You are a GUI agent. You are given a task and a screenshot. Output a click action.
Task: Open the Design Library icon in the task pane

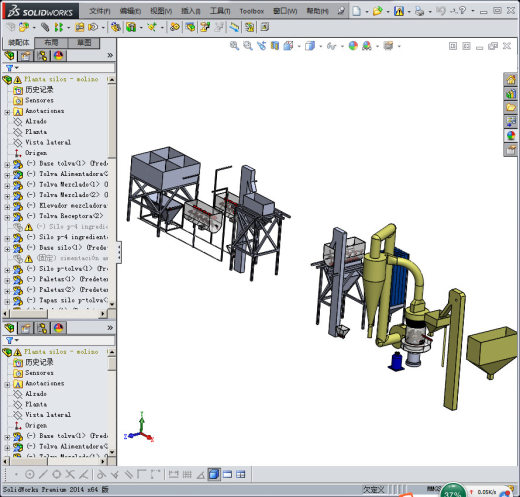tap(510, 94)
